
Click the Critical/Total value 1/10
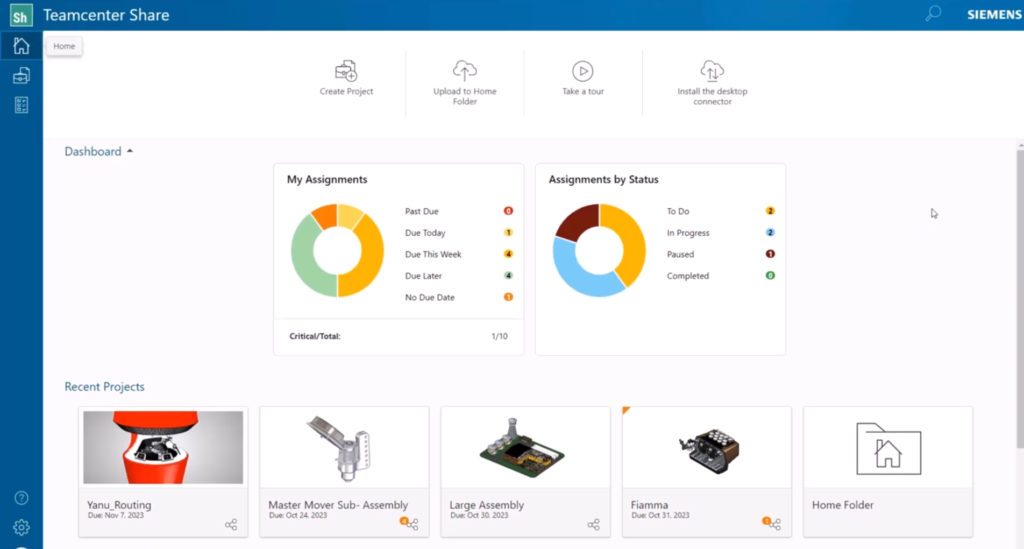tap(499, 336)
